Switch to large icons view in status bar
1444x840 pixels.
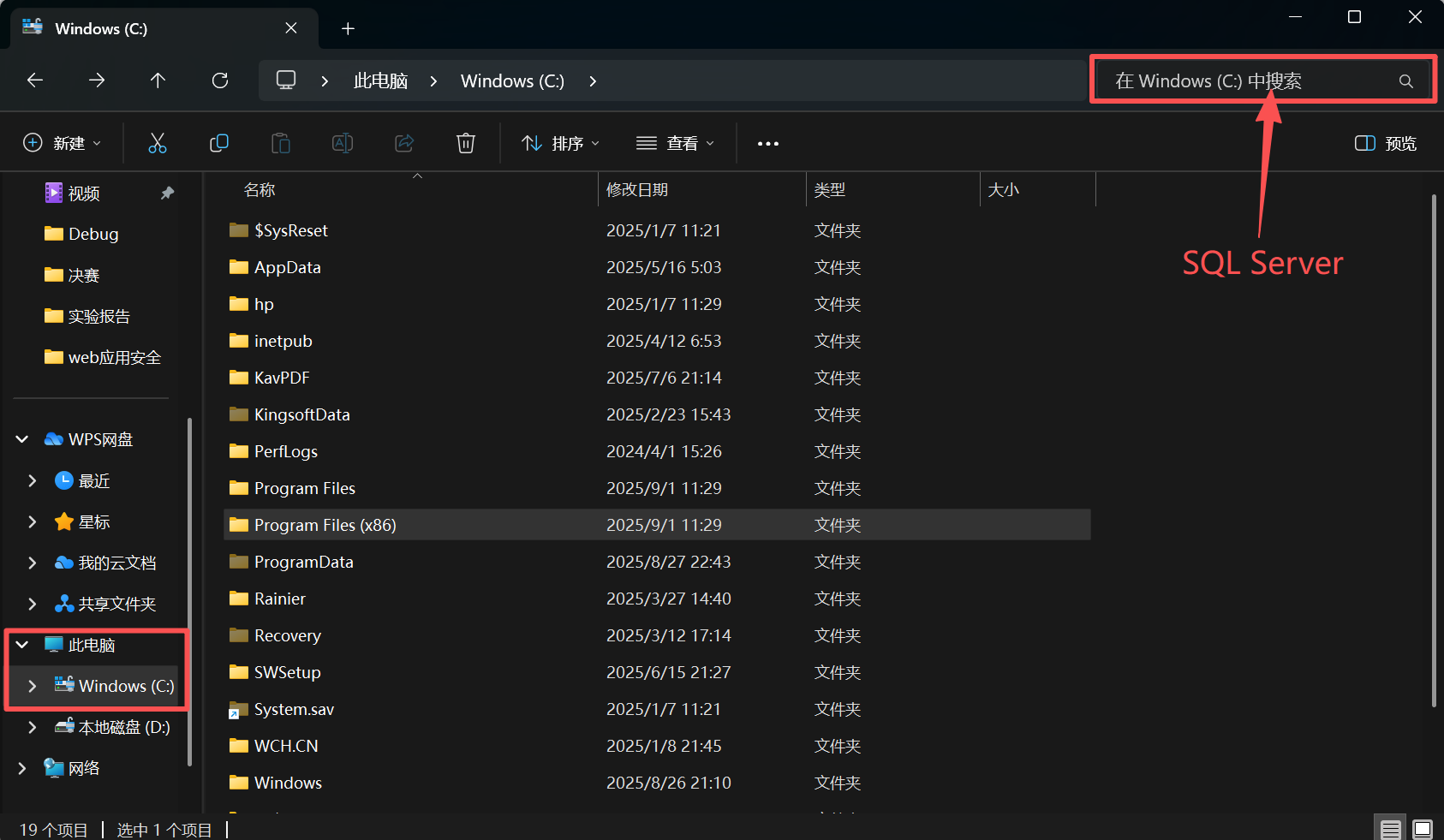click(x=1423, y=827)
